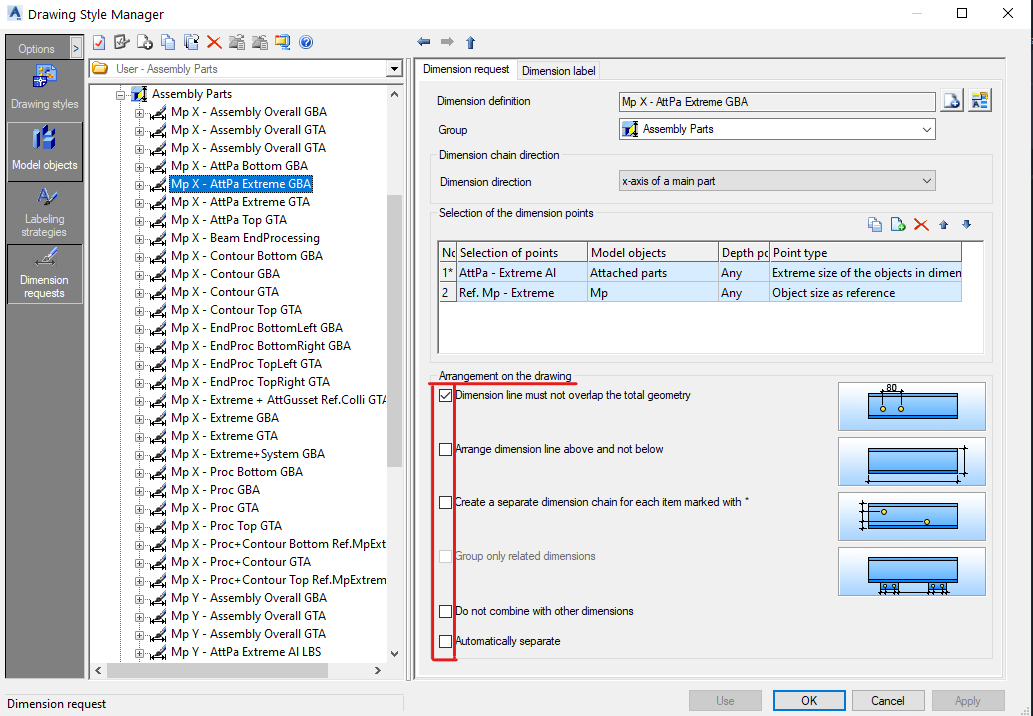
Task: Toggle 'Dimension line must not overlap the total geometry'
Action: [445, 395]
